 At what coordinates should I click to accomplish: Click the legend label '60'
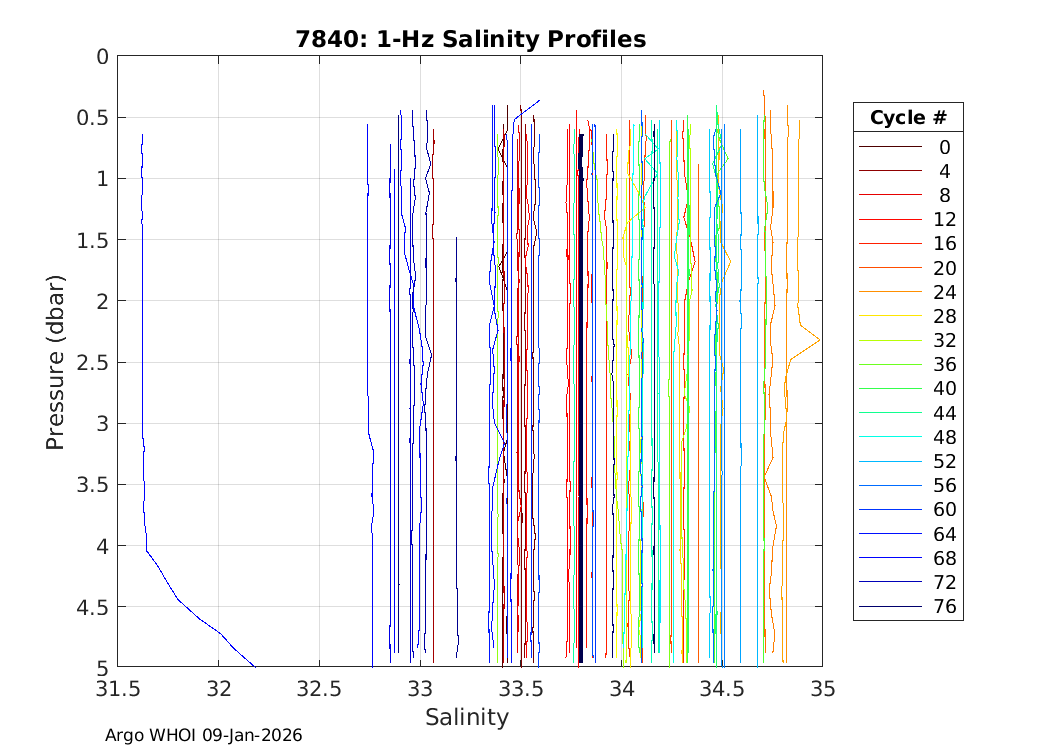coord(944,510)
